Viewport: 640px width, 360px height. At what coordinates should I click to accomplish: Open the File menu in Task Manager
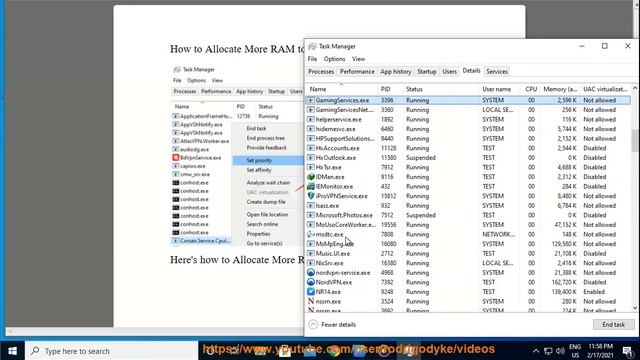coord(312,59)
